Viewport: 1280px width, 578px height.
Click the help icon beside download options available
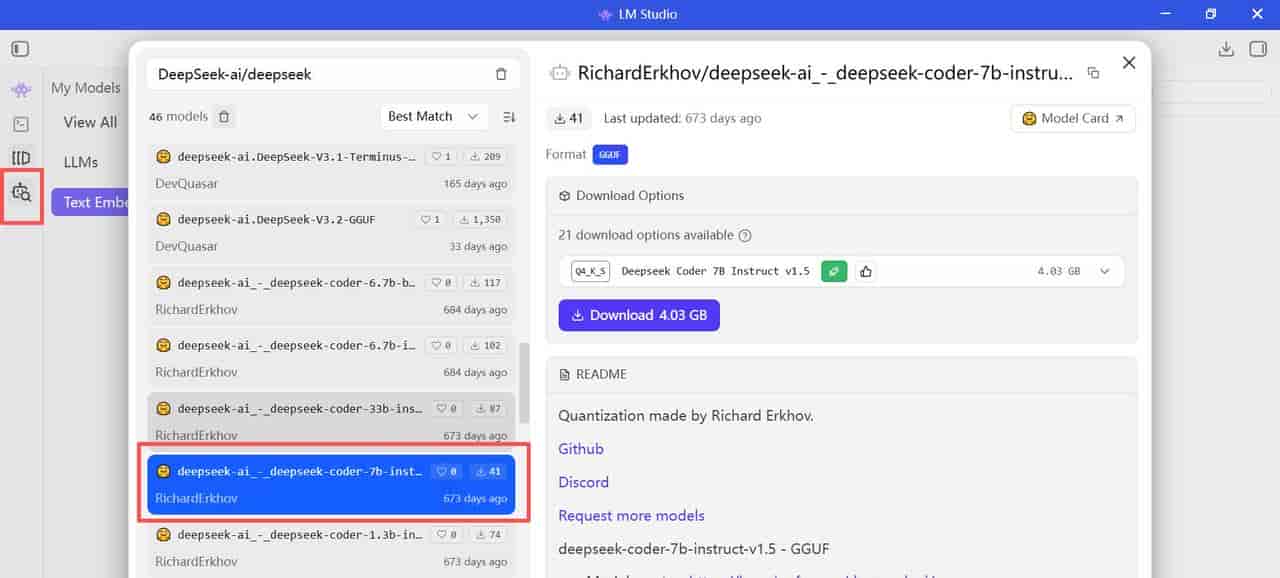(744, 236)
